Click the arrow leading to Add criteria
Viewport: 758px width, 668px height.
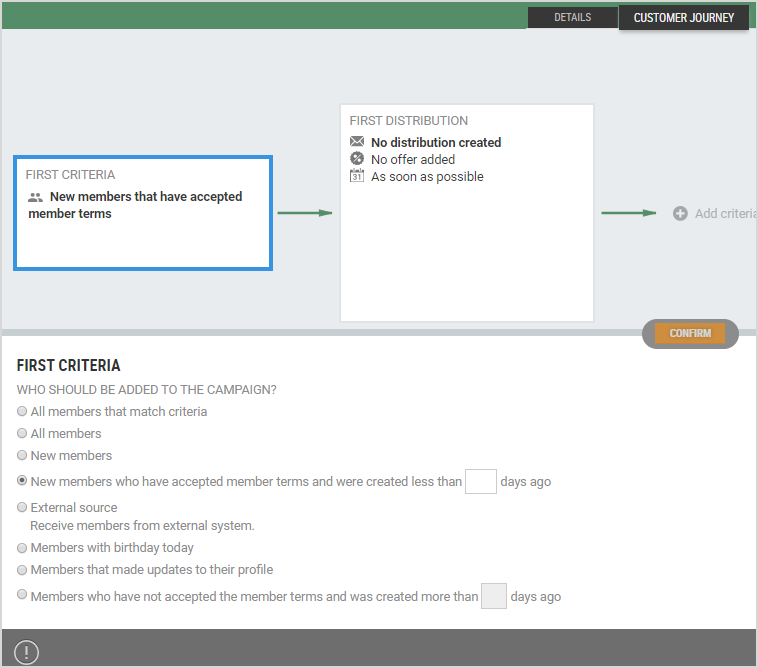pos(628,212)
